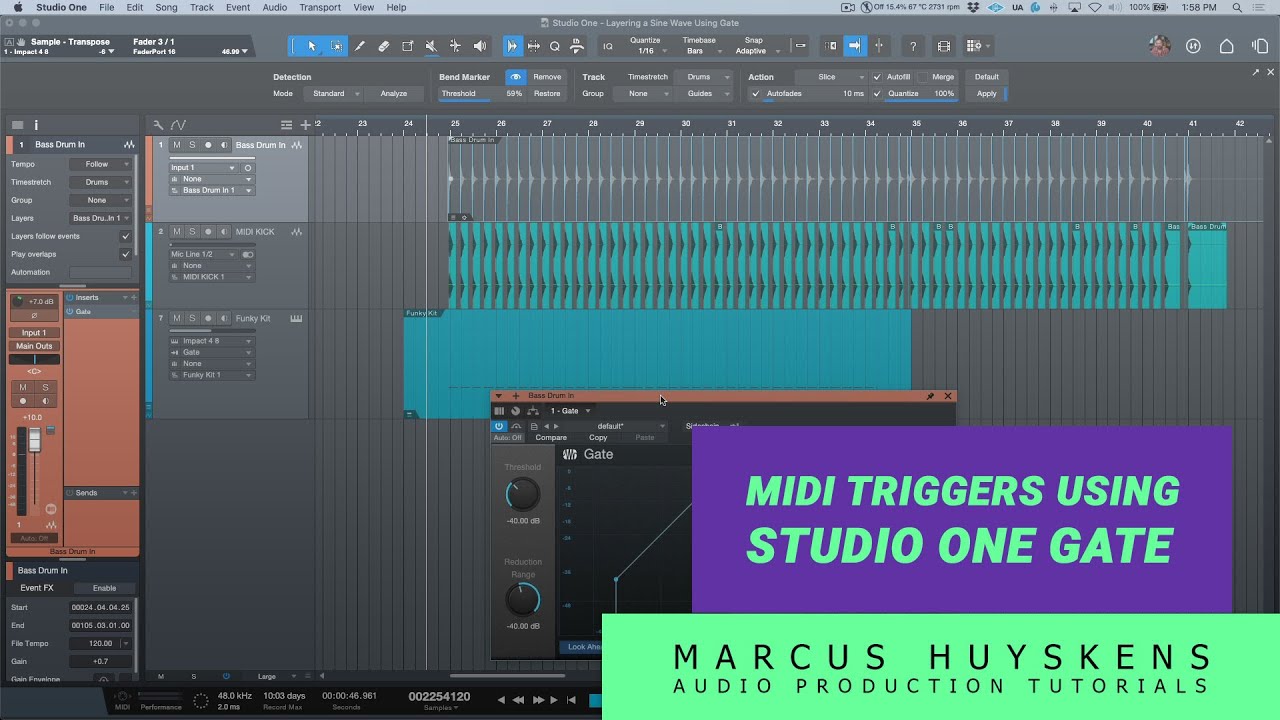This screenshot has height=720, width=1280.
Task: Uncheck the Autofill checkbox
Action: (877, 77)
